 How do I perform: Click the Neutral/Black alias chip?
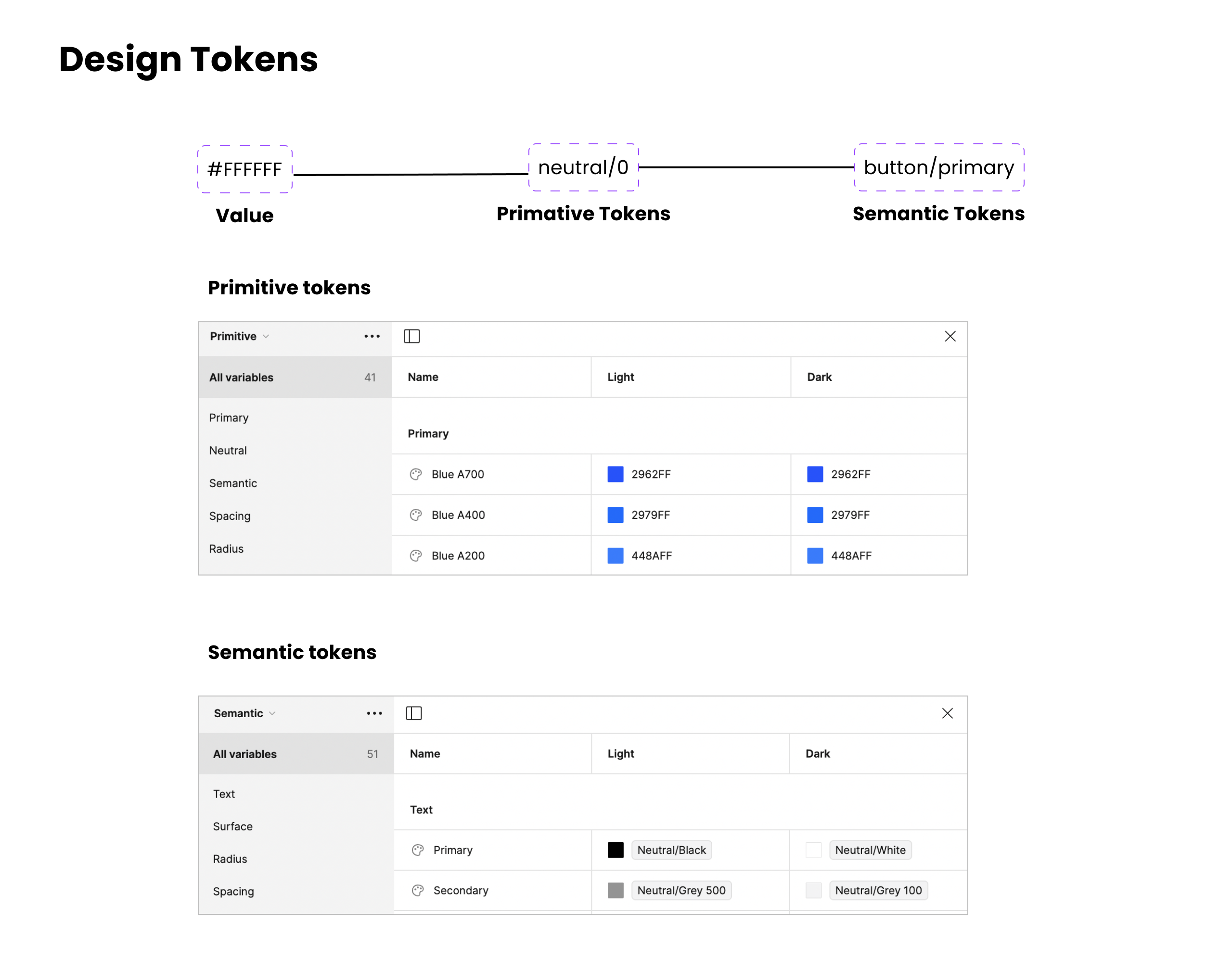click(x=671, y=850)
